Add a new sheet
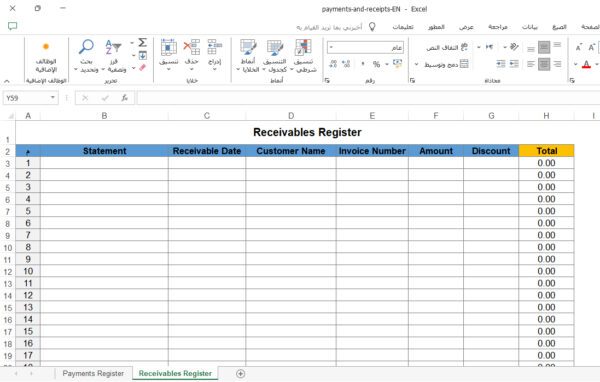Image resolution: width=600 pixels, height=382 pixels. pos(240,374)
